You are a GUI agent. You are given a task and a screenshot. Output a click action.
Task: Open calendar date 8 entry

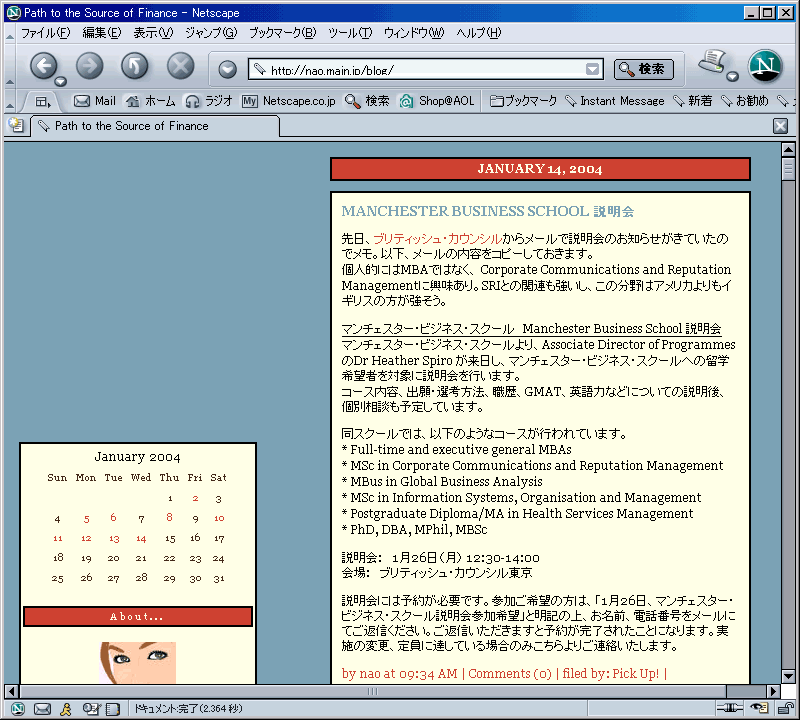169,517
